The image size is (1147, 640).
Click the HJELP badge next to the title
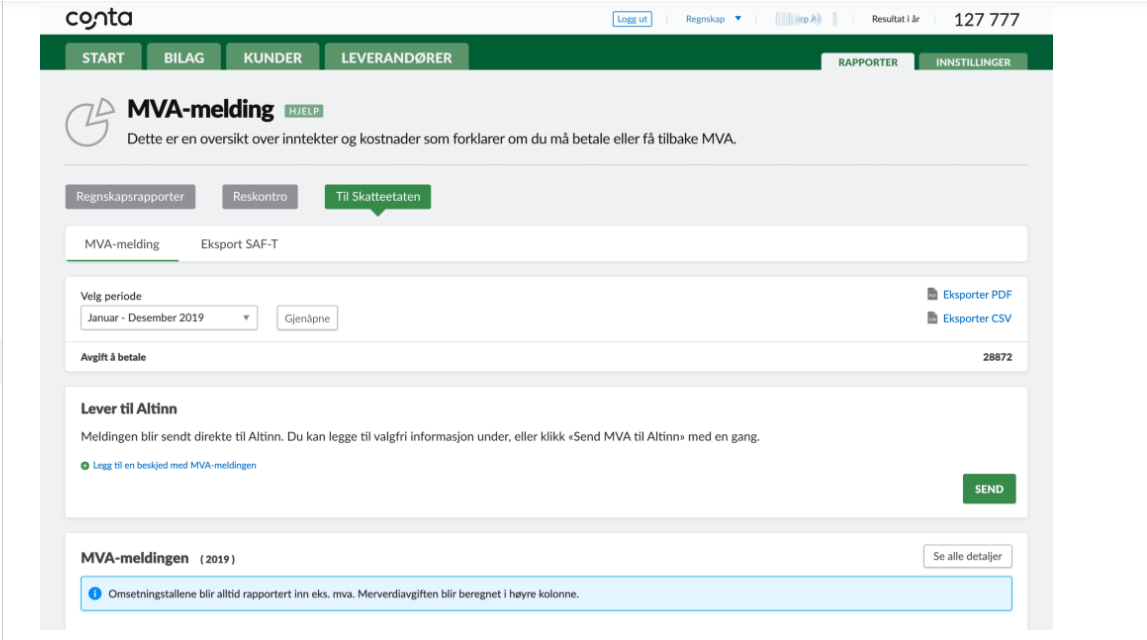click(304, 111)
